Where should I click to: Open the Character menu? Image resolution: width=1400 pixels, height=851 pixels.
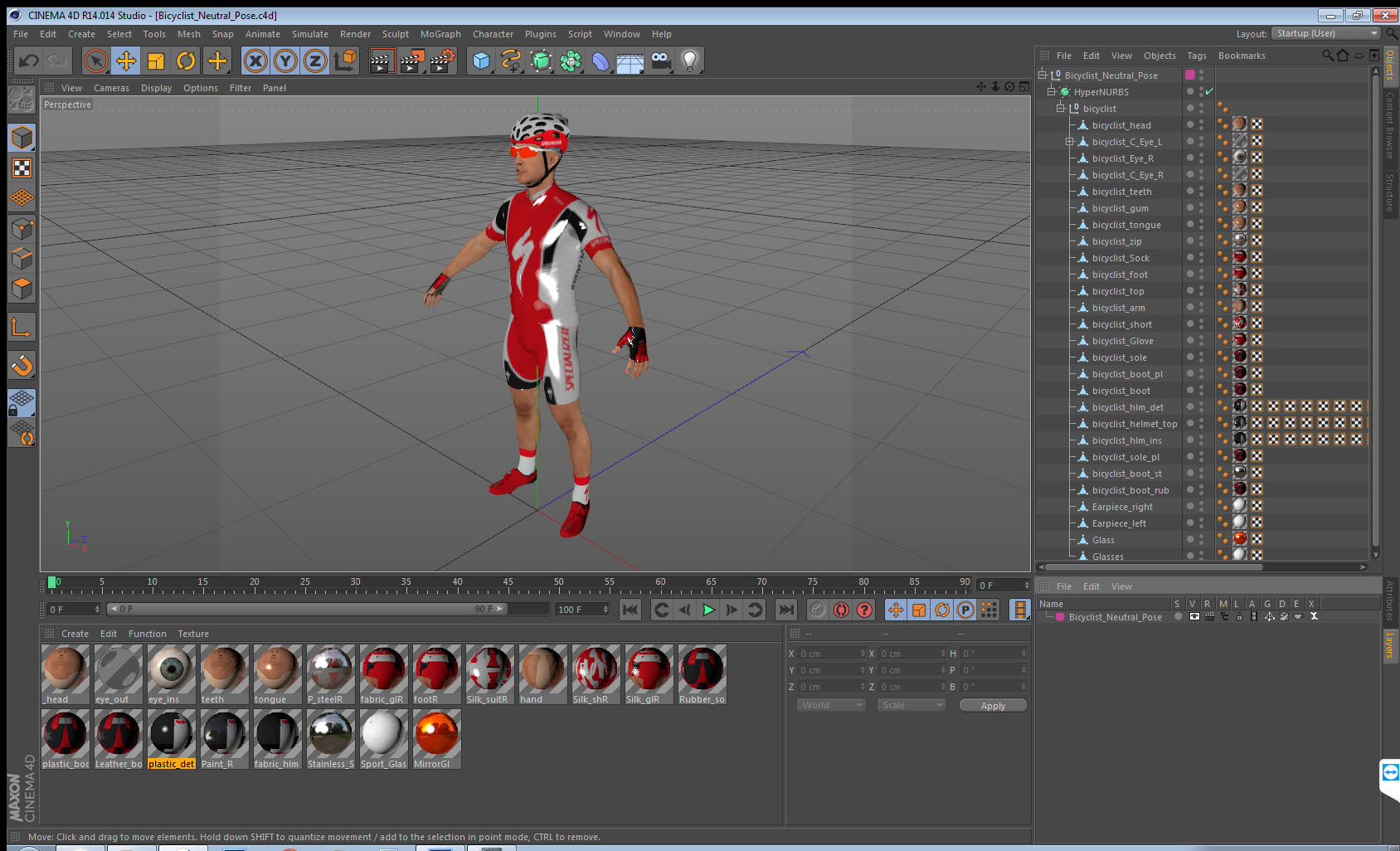(x=493, y=34)
